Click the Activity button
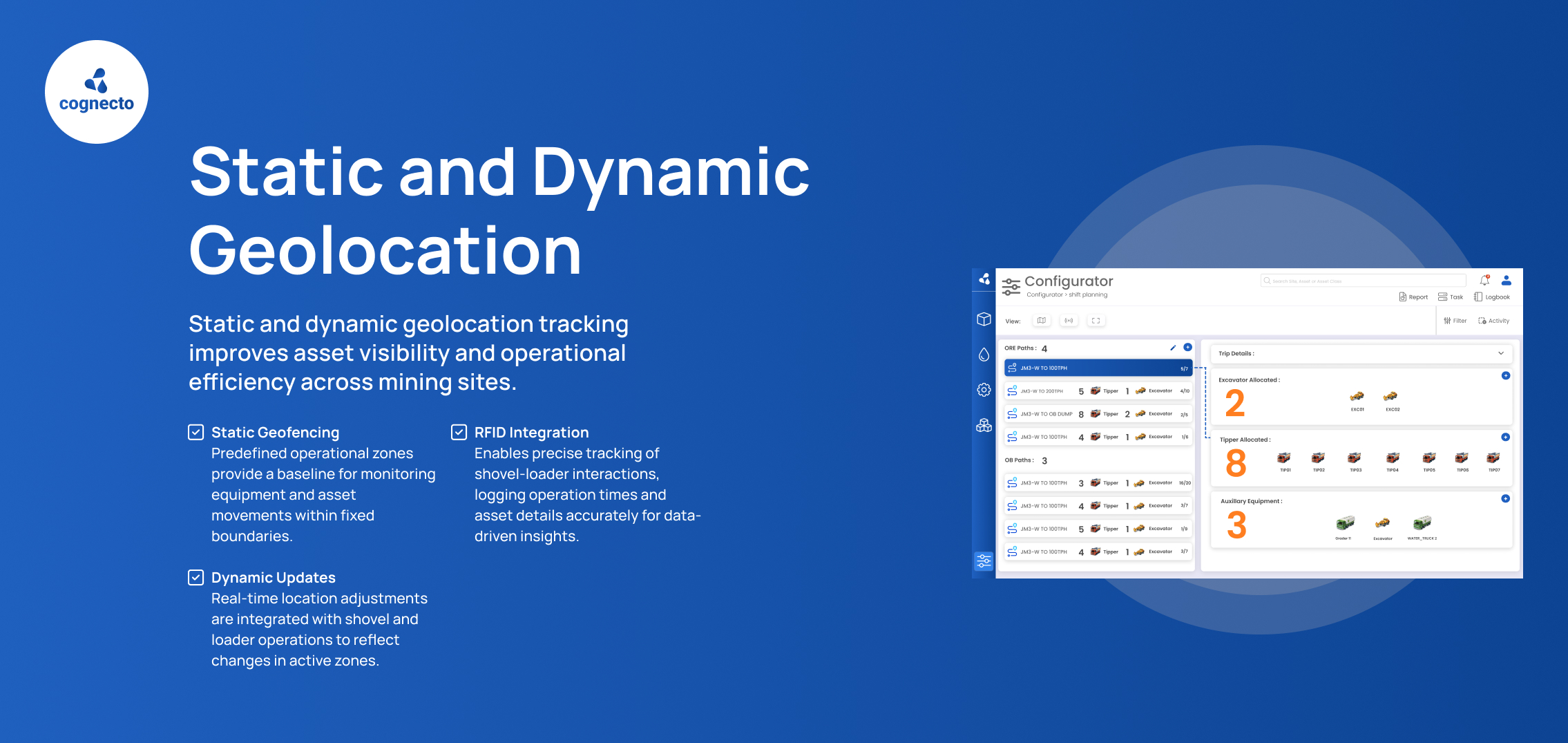Image resolution: width=1568 pixels, height=743 pixels. pyautogui.click(x=1493, y=321)
